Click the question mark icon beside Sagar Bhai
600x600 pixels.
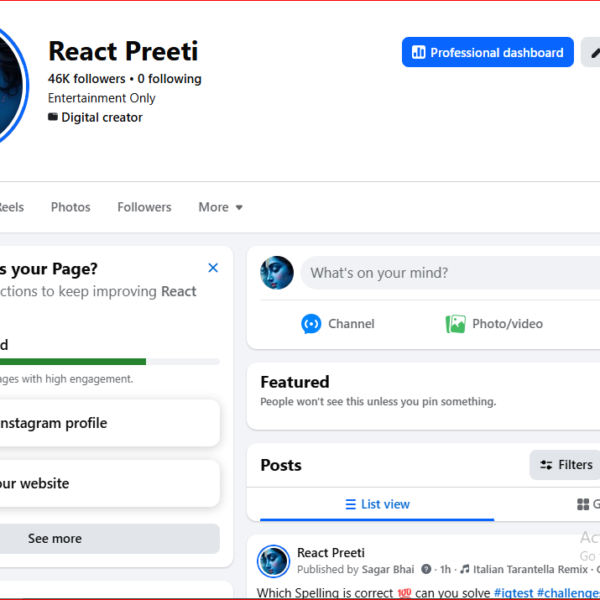coord(426,569)
